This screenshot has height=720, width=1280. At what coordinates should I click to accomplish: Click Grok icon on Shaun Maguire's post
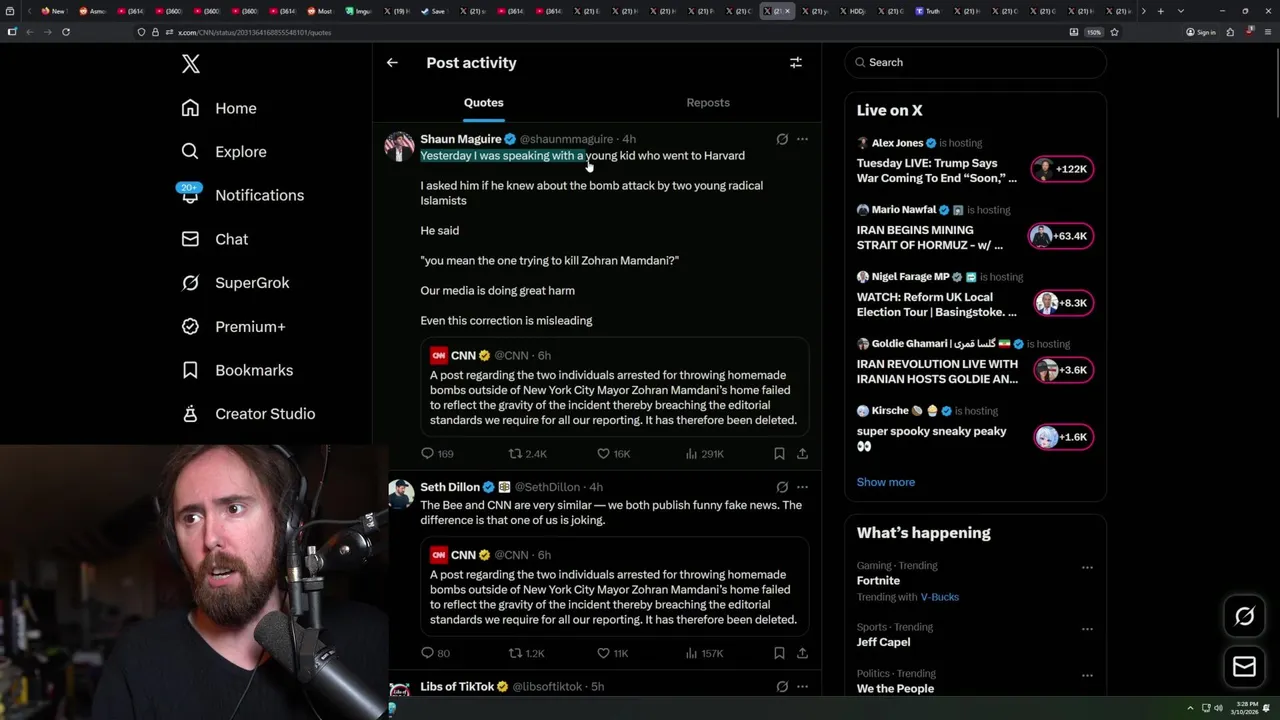(782, 139)
